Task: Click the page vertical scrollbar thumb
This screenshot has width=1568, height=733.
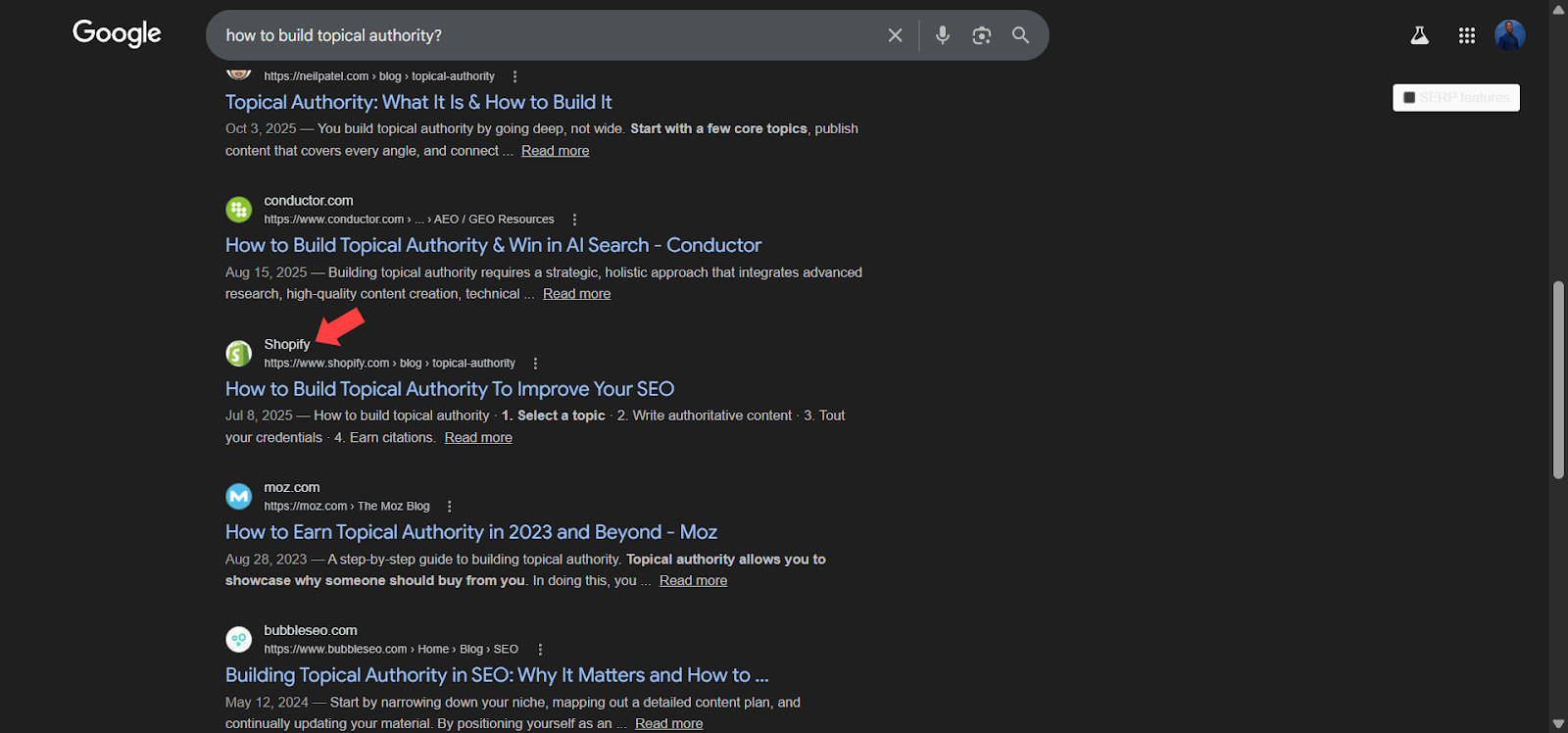Action: click(x=1558, y=380)
